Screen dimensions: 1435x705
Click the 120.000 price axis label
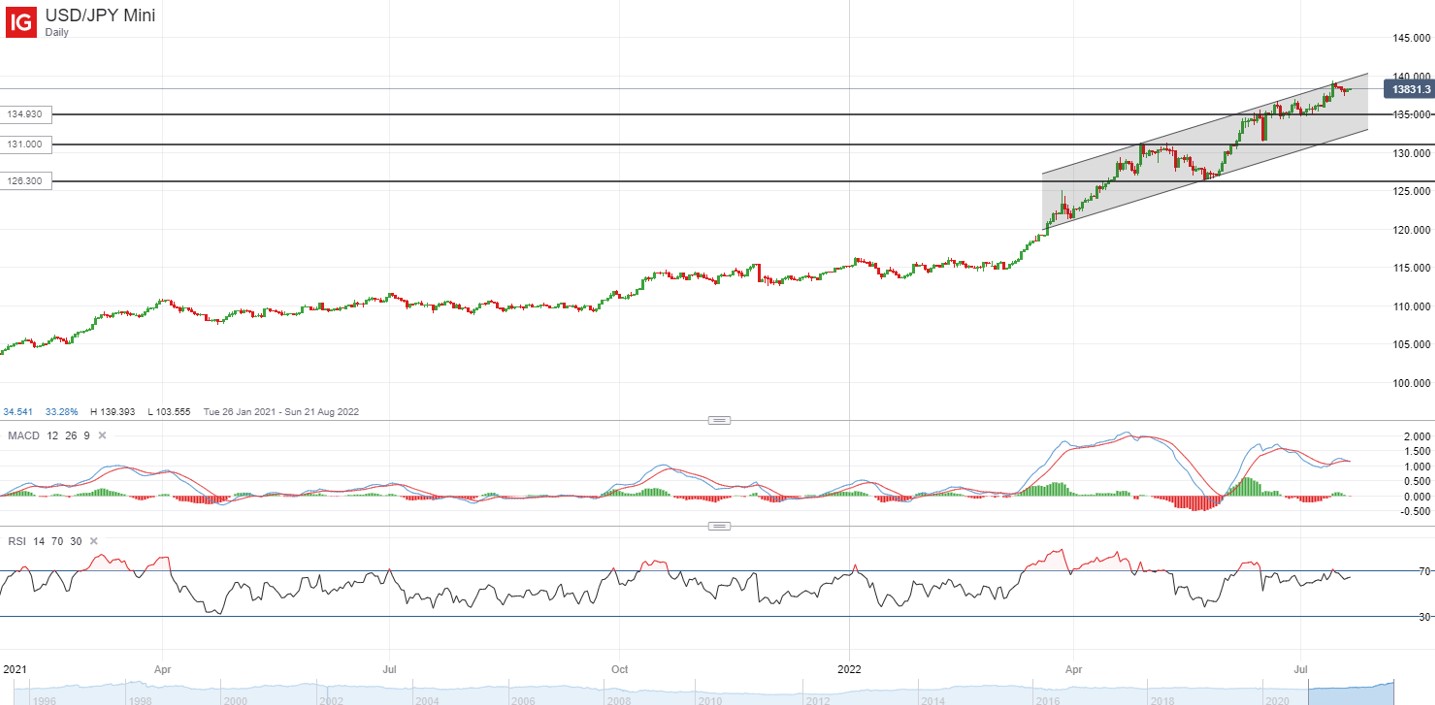(x=1411, y=230)
